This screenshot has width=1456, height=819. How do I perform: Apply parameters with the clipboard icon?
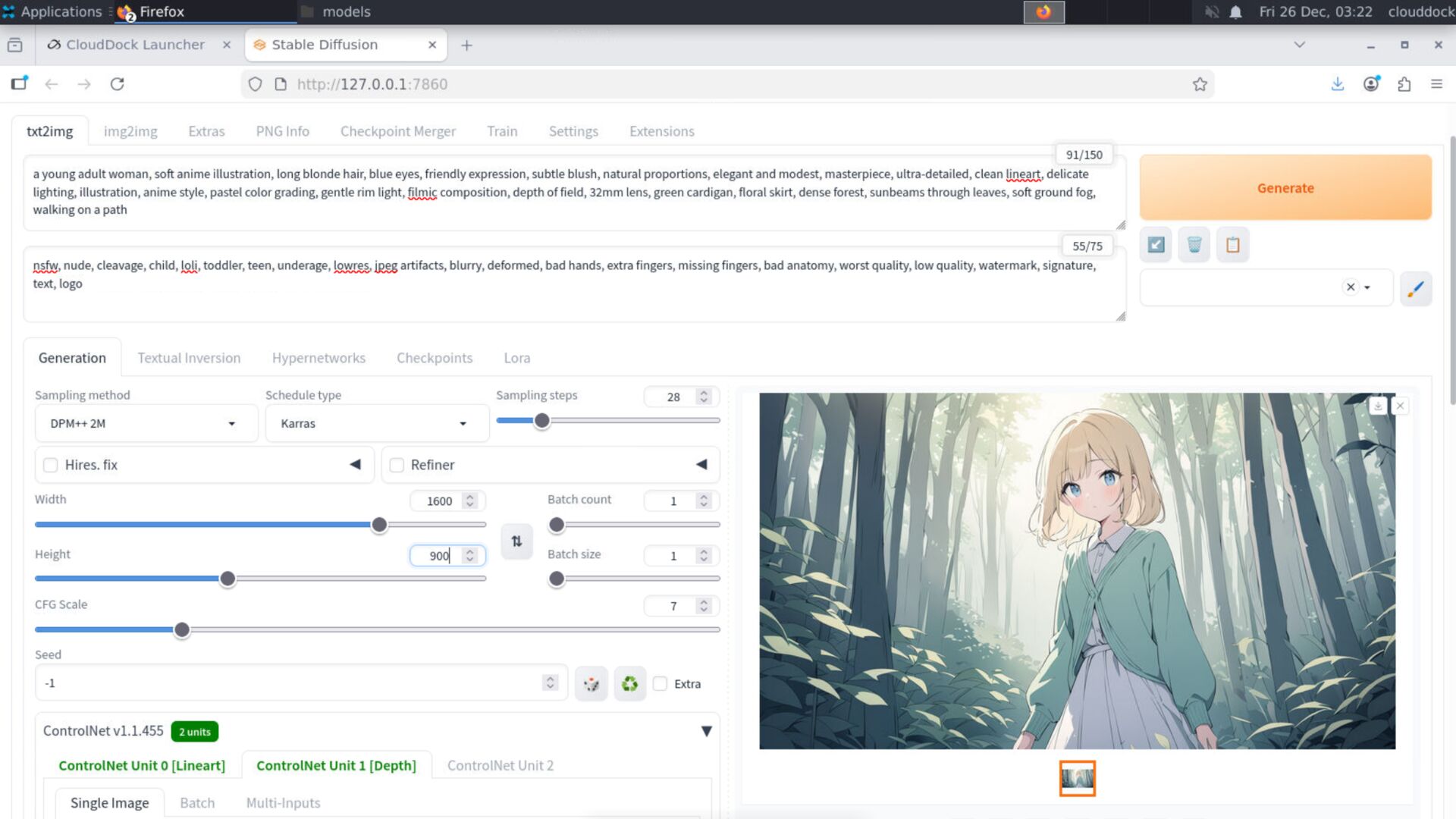[1232, 244]
